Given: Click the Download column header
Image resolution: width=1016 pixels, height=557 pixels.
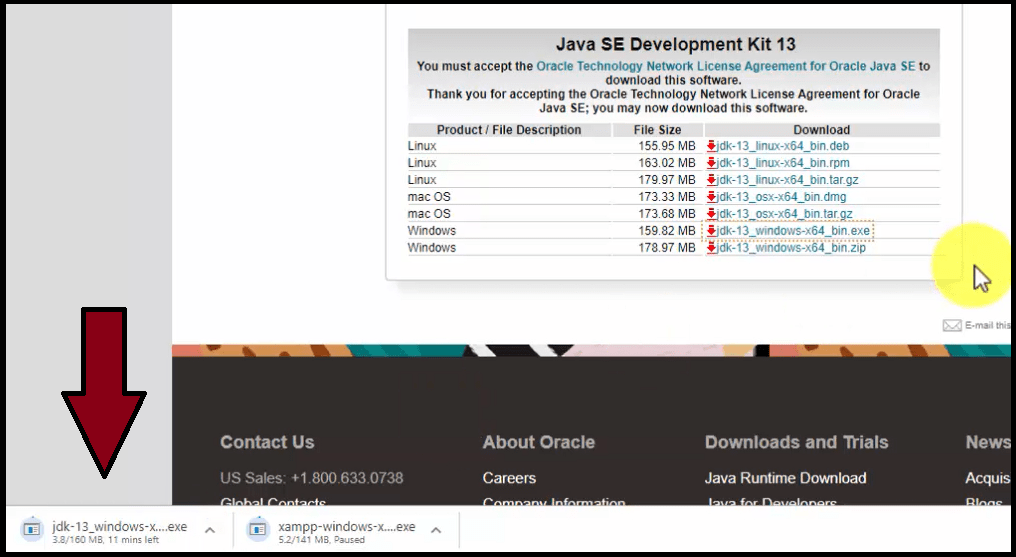Looking at the screenshot, I should [822, 130].
